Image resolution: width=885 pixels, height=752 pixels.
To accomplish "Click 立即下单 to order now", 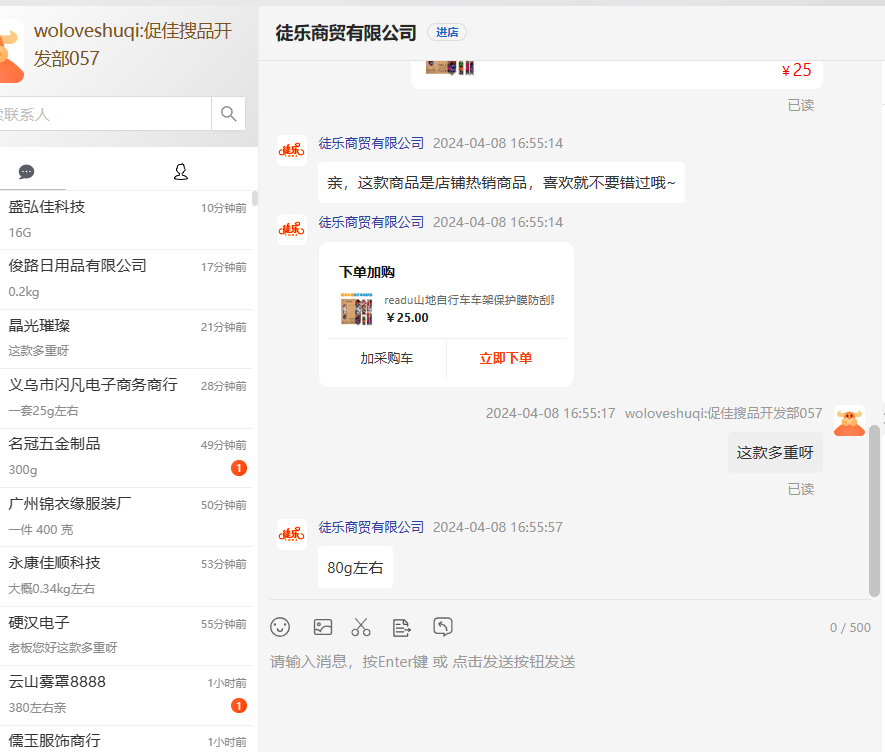I will [505, 358].
